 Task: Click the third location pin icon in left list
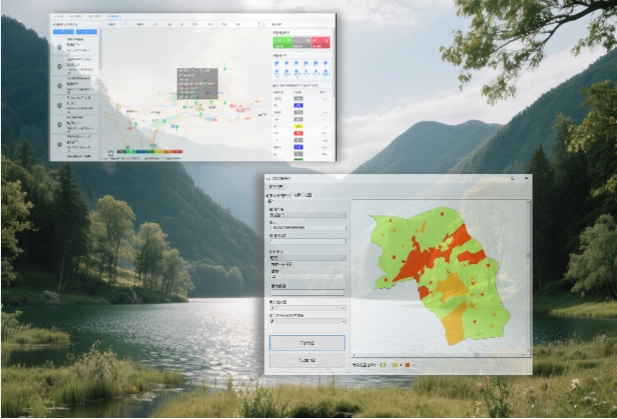(60, 86)
